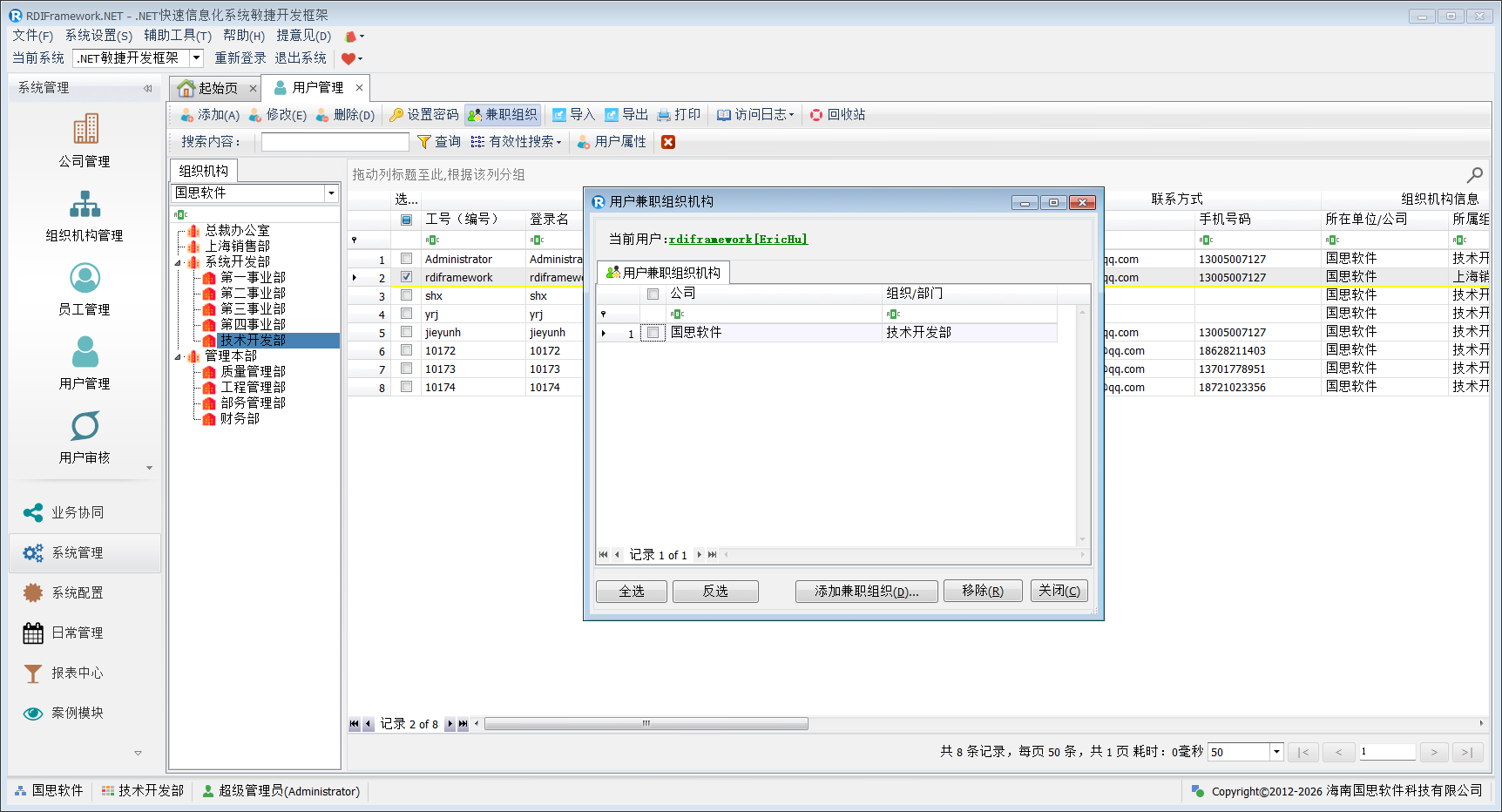Check the box for 国思软件 row in dialog
Viewport: 1502px width, 812px height.
(653, 333)
